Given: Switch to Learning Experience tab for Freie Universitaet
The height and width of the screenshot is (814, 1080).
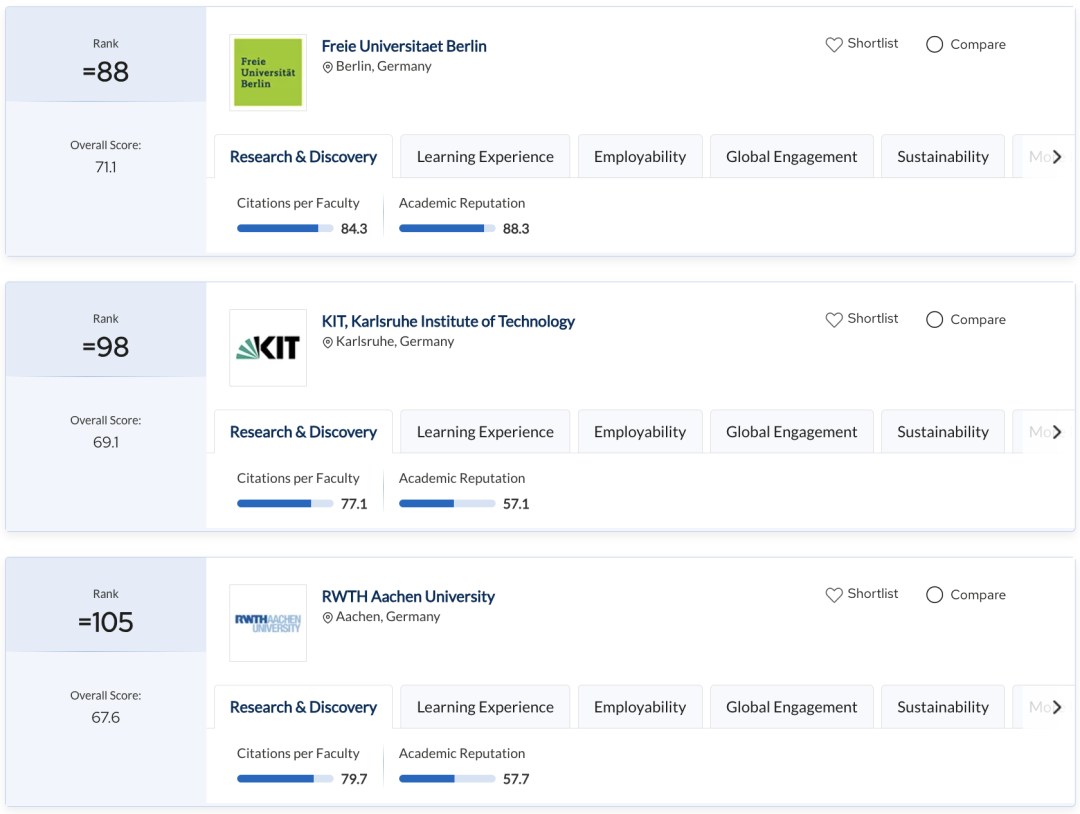Looking at the screenshot, I should (x=485, y=157).
